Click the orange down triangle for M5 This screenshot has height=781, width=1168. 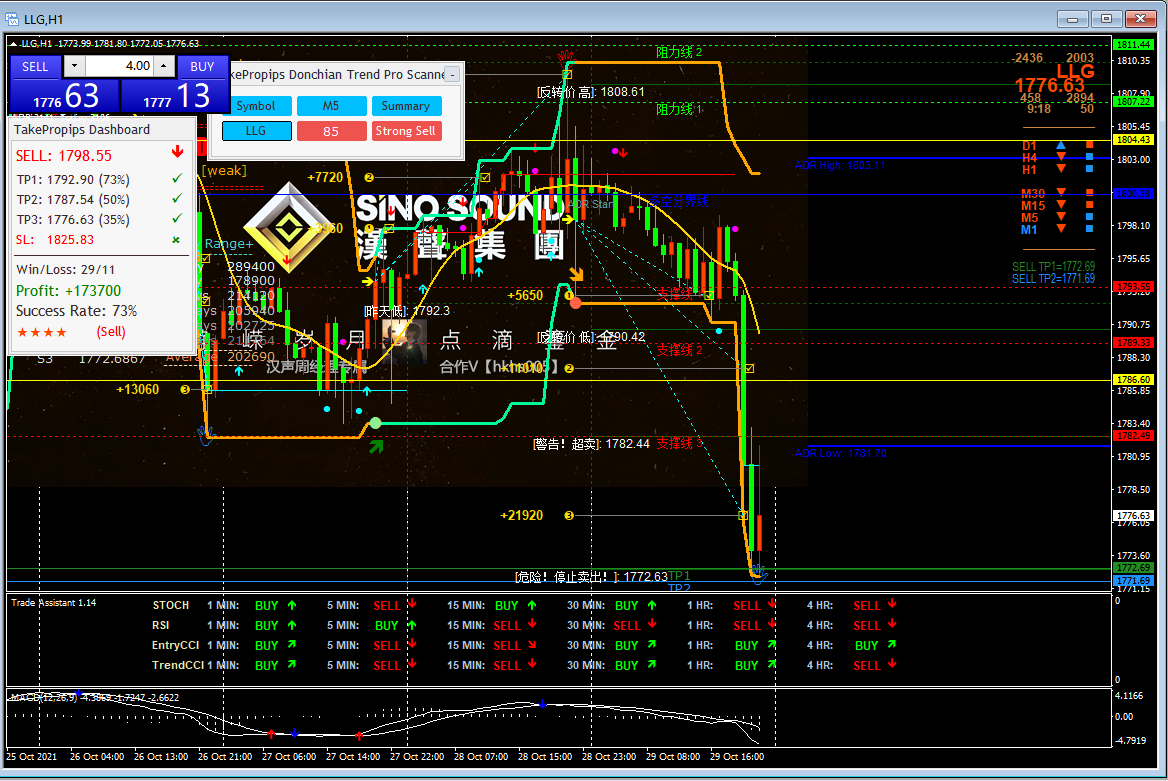tap(1061, 217)
